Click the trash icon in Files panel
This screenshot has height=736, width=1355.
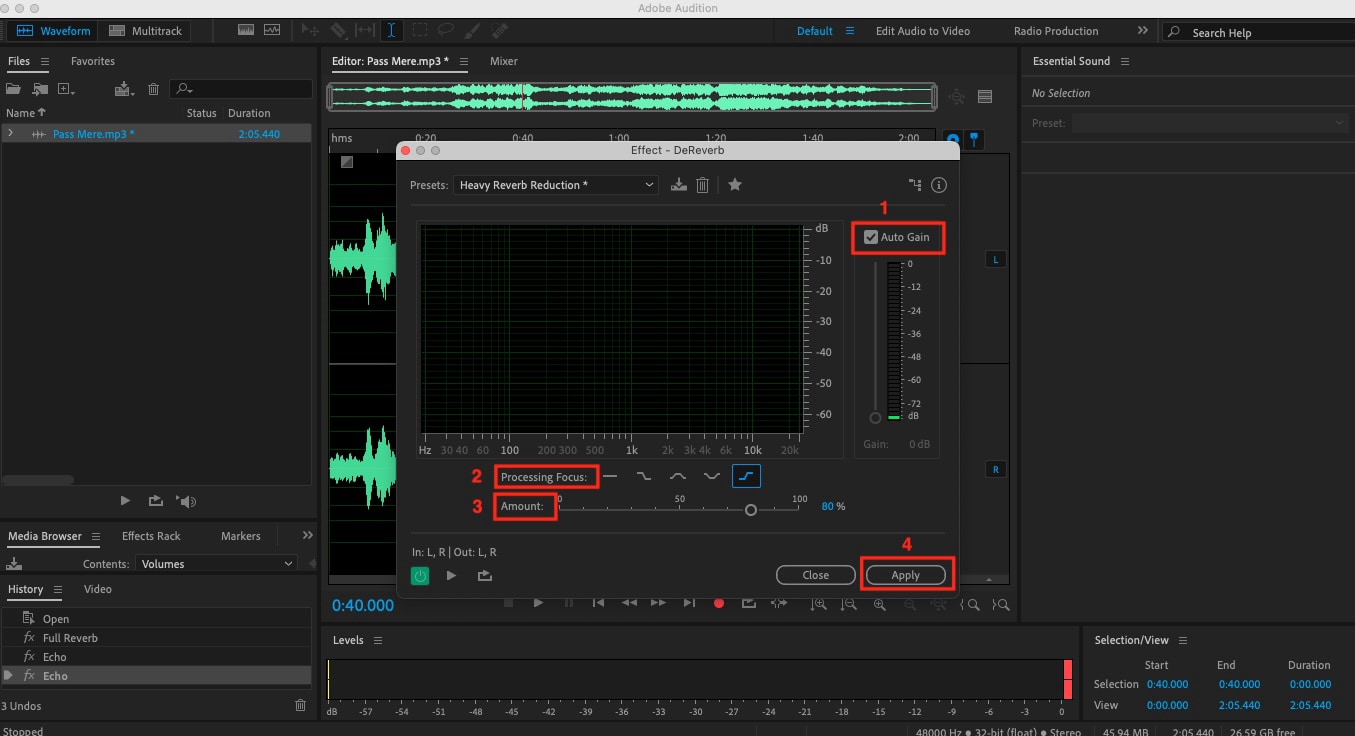pyautogui.click(x=153, y=89)
